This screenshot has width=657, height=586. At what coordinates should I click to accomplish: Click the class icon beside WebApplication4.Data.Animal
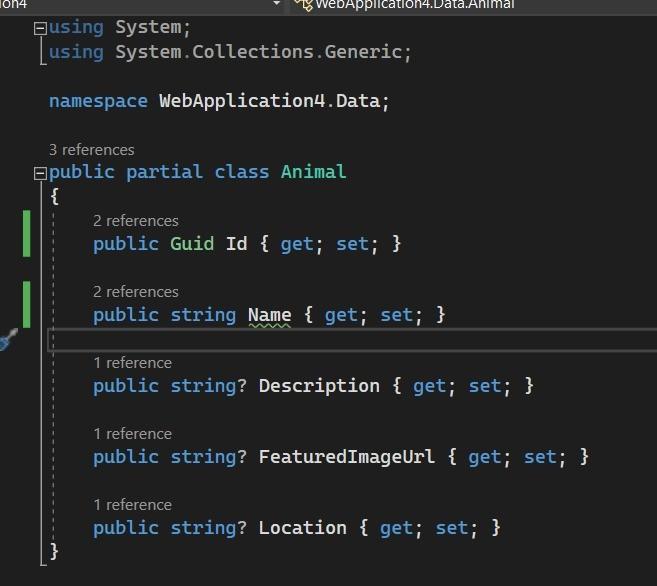[x=304, y=5]
